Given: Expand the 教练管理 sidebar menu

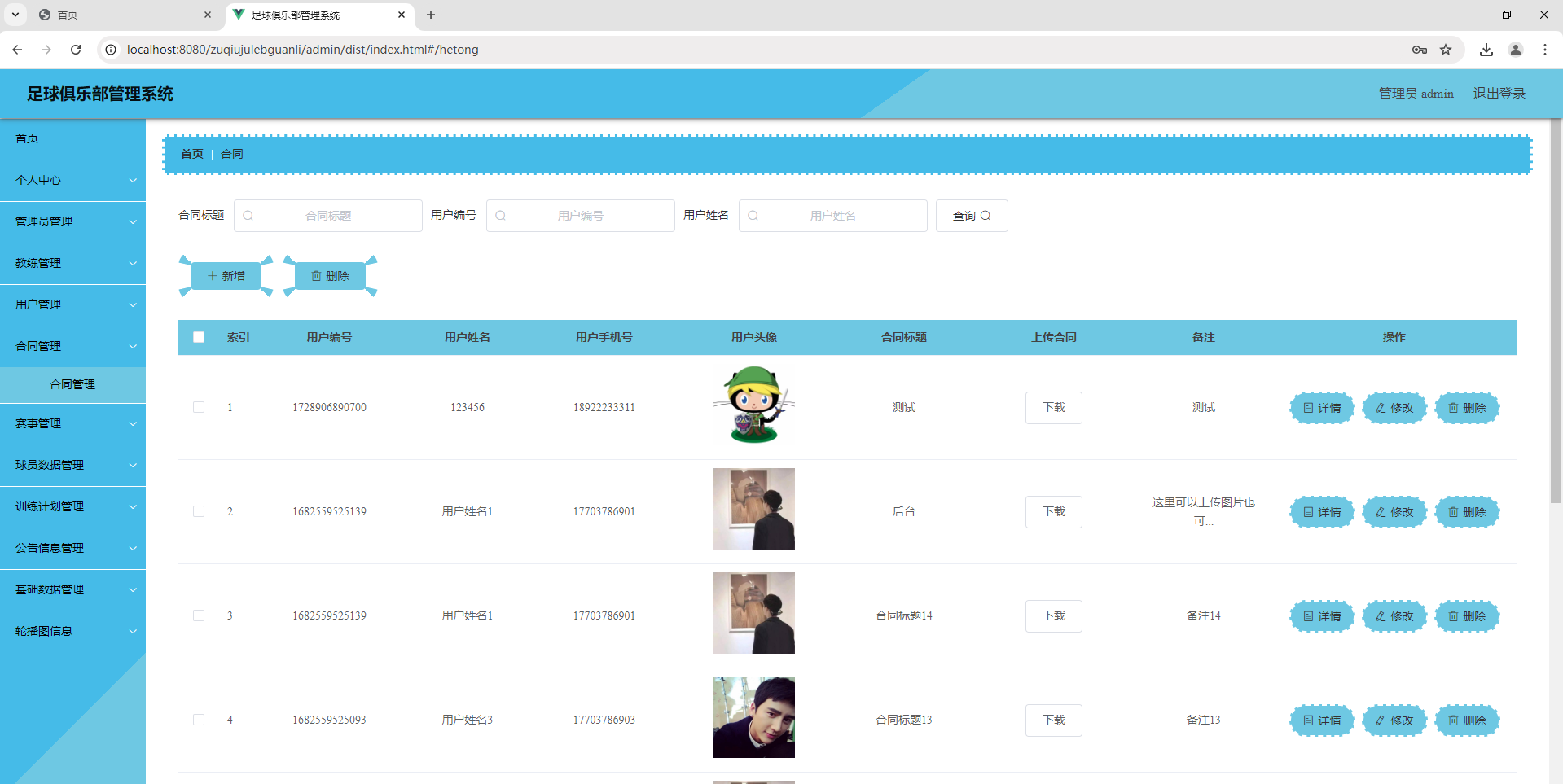Looking at the screenshot, I should pos(72,263).
